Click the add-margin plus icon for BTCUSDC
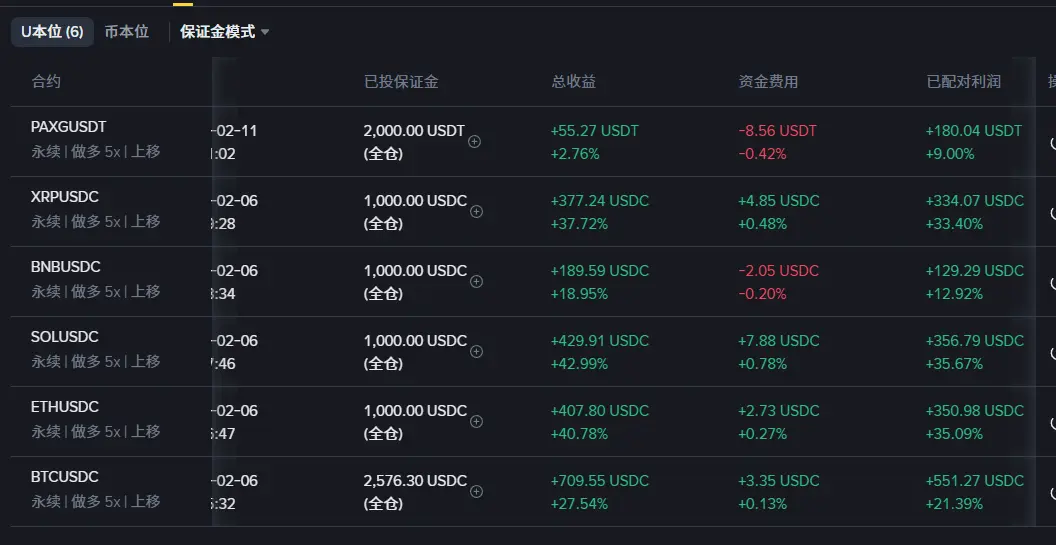Screen dimensions: 1056x545 click(x=477, y=492)
